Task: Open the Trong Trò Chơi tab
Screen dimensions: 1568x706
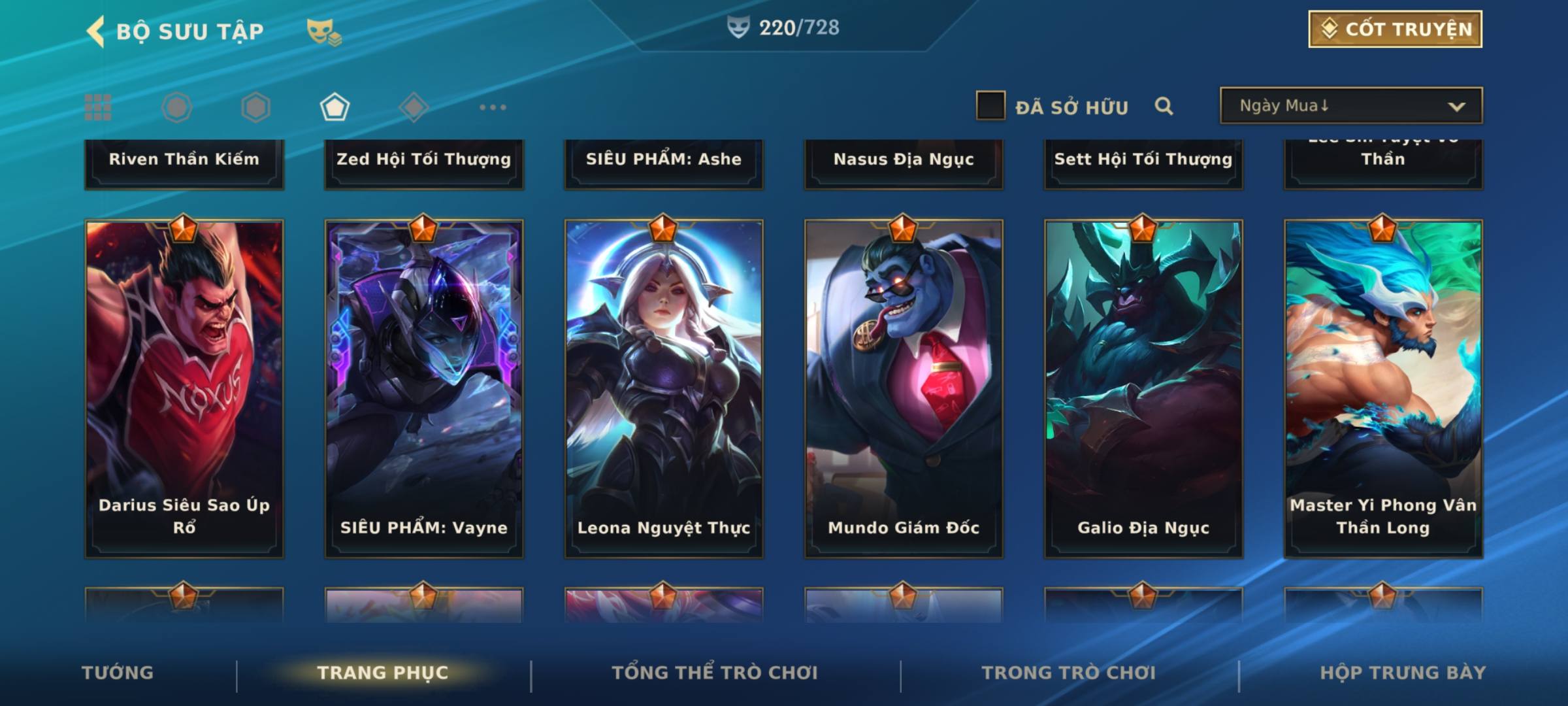Action: pyautogui.click(x=1069, y=673)
